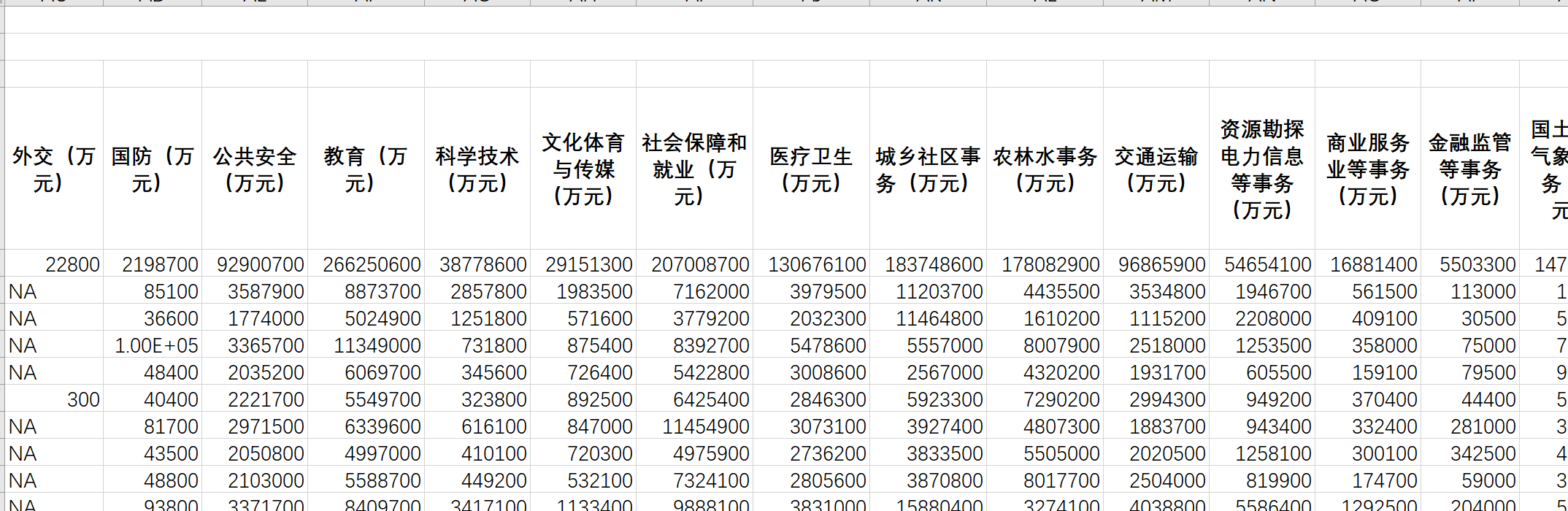Select the 资源勘探电力信息等事务（万元）header cell
The width and height of the screenshot is (1568, 511).
pos(1262,169)
